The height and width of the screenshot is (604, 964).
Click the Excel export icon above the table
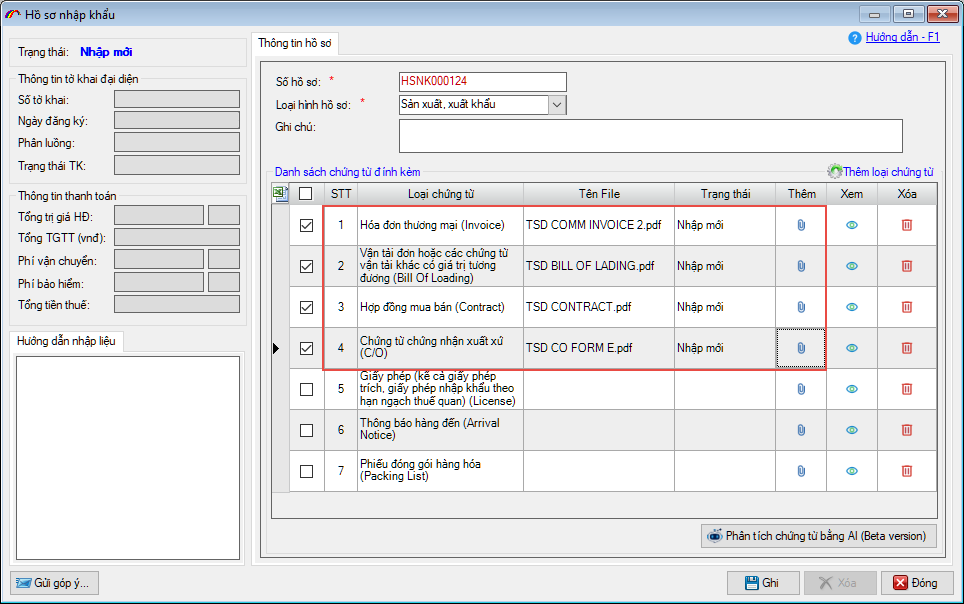281,194
